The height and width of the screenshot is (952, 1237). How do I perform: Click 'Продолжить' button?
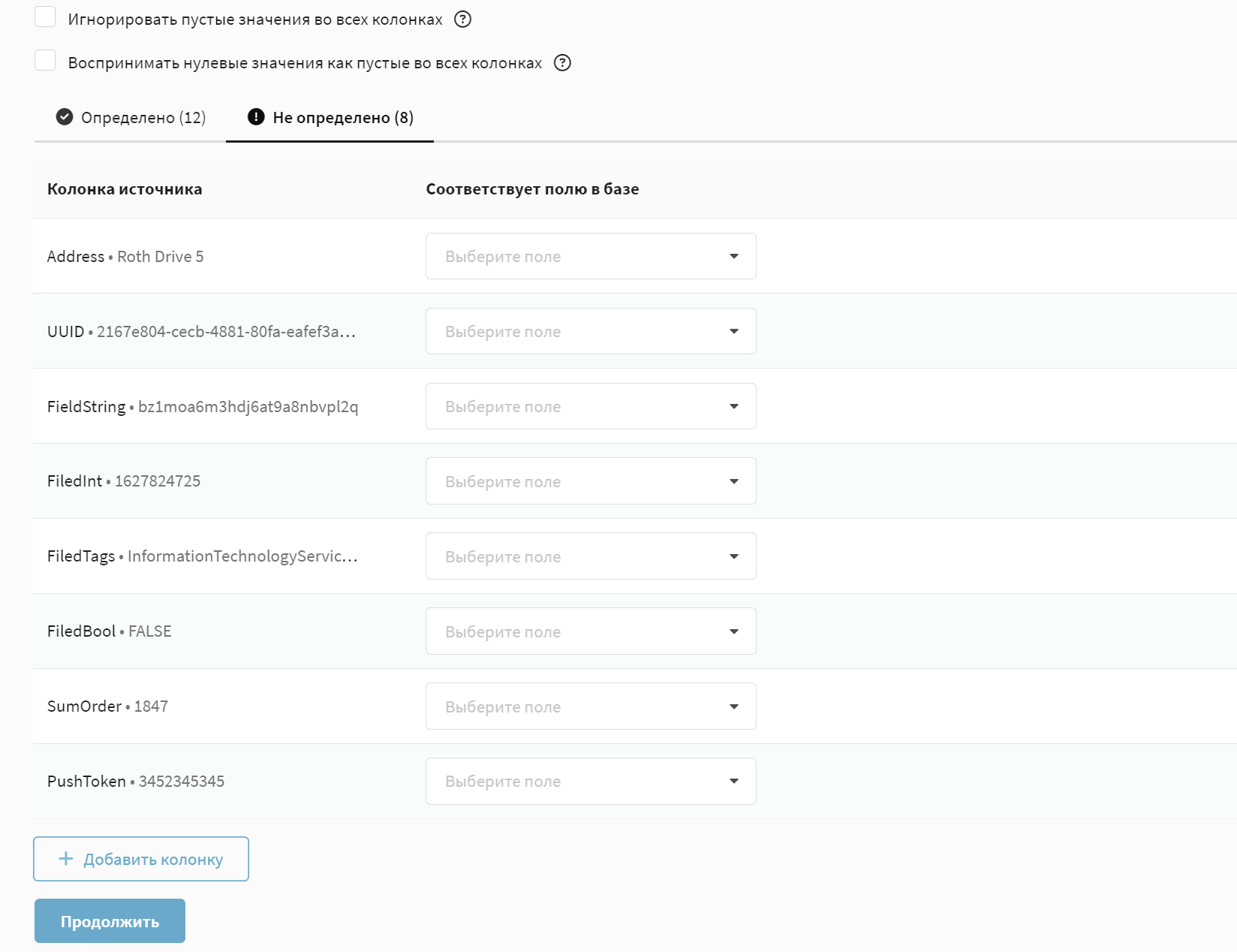point(110,921)
